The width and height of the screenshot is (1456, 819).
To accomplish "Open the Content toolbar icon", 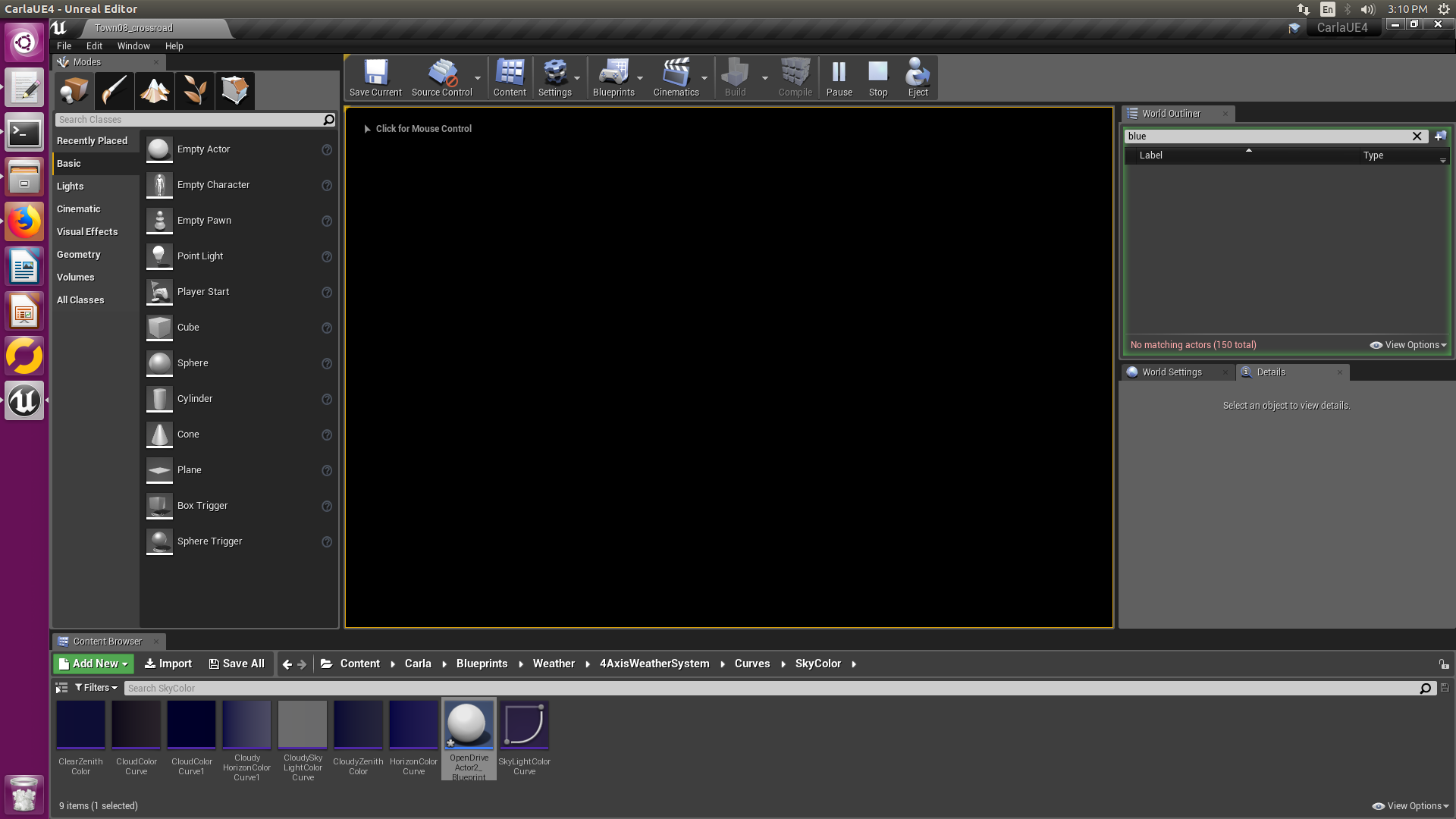I will coord(510,77).
